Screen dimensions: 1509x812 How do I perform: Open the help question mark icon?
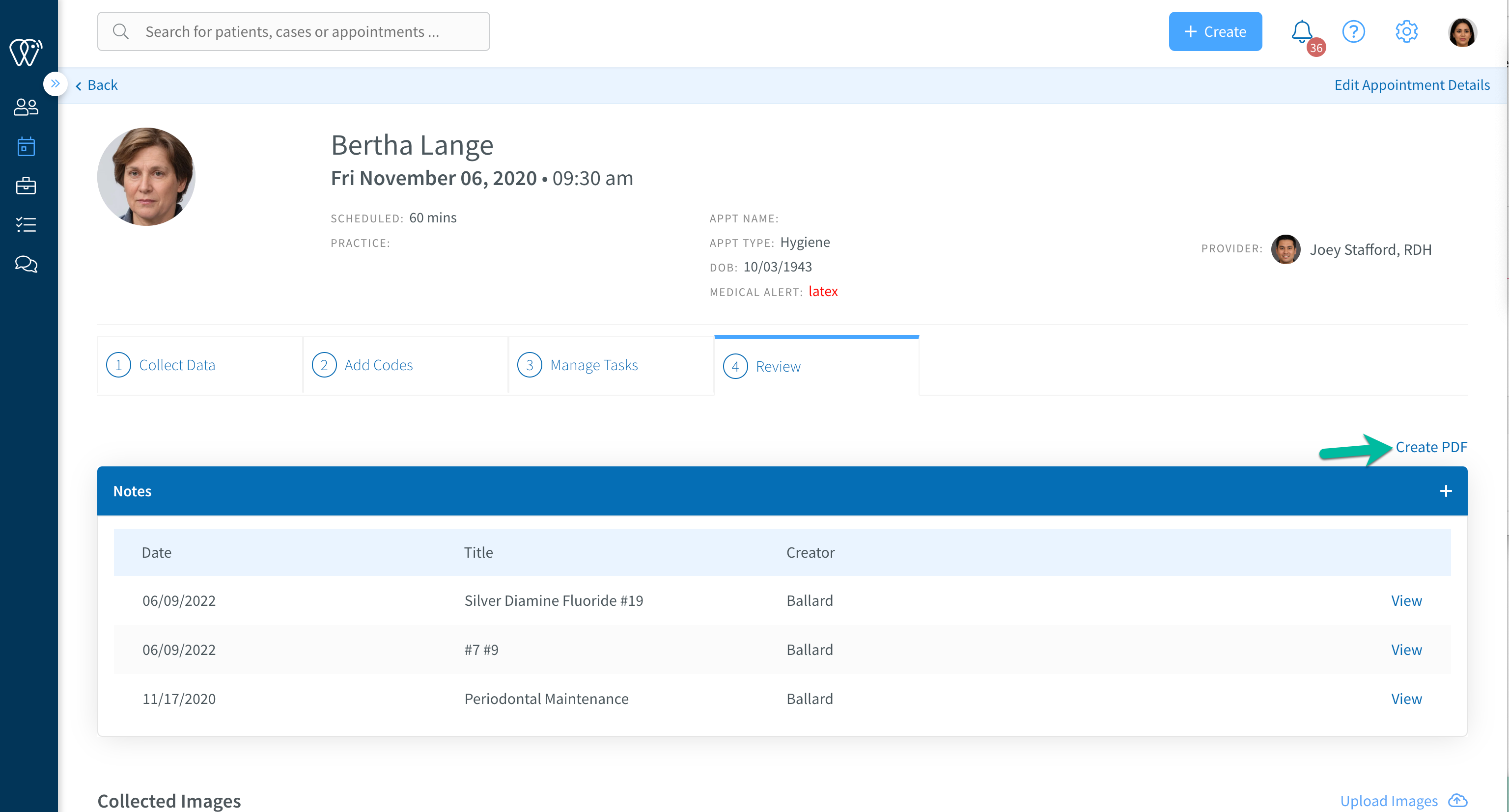[x=1354, y=31]
